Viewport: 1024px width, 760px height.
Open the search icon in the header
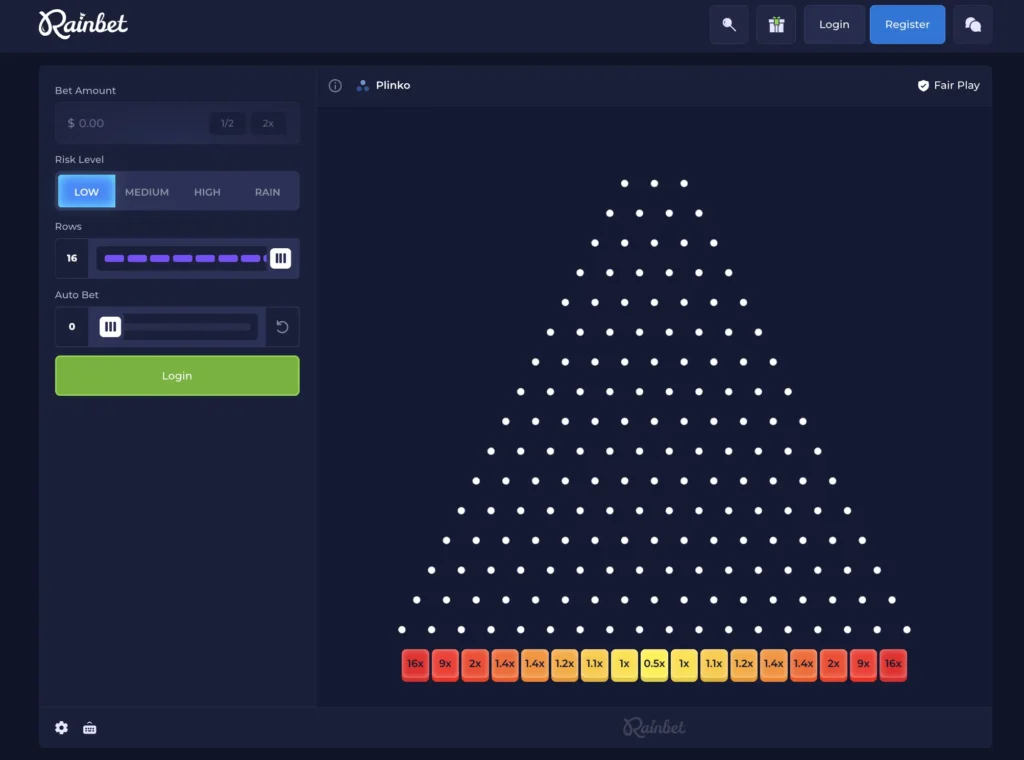pos(729,24)
